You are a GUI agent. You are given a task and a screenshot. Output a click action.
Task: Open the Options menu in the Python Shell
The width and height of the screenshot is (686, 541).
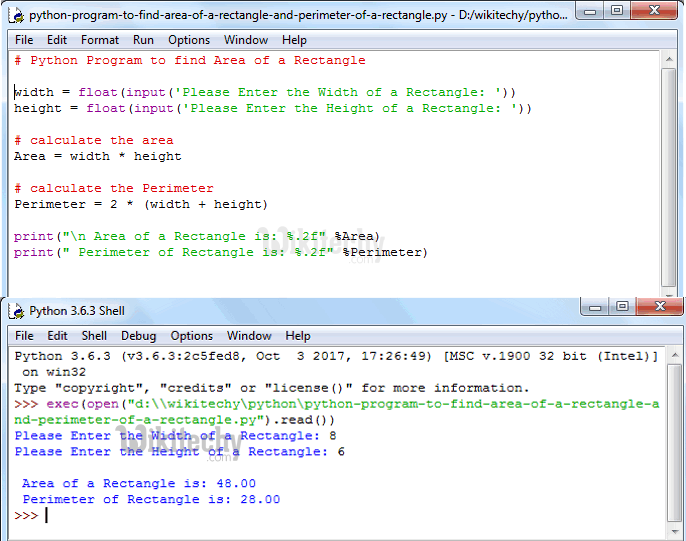click(192, 336)
